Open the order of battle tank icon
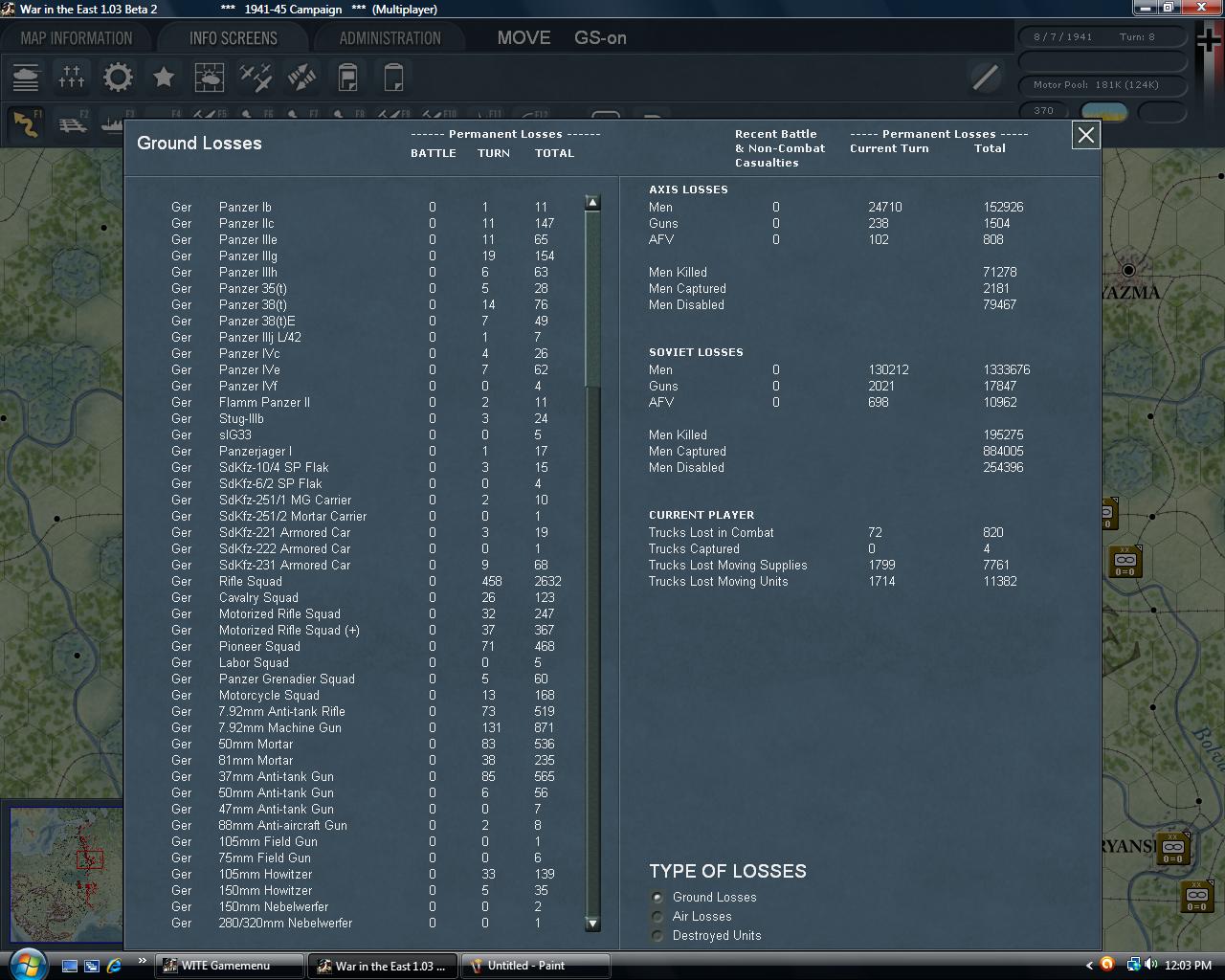This screenshot has height=980, width=1225. (x=26, y=77)
